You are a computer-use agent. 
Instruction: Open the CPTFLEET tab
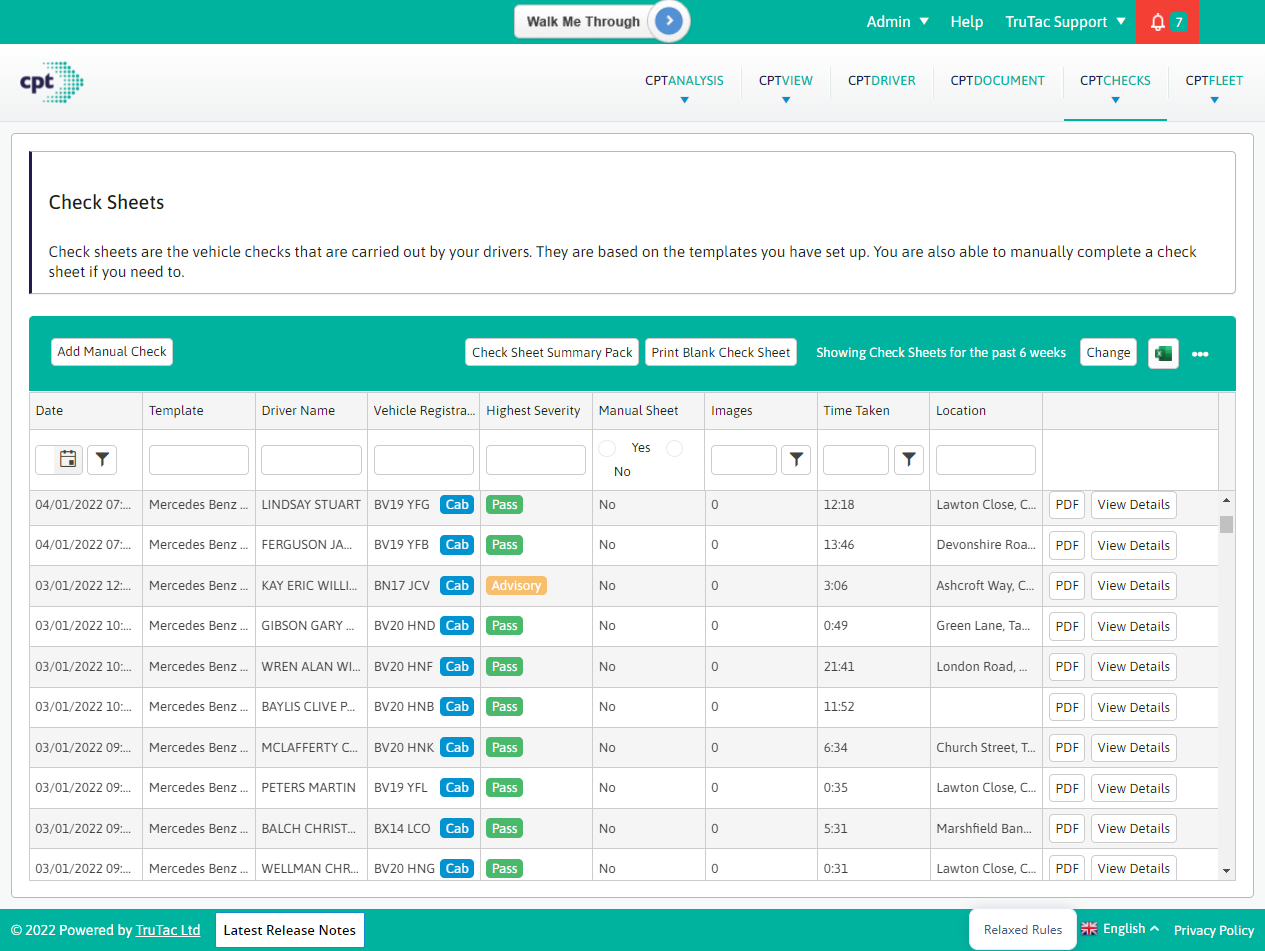(x=1213, y=81)
